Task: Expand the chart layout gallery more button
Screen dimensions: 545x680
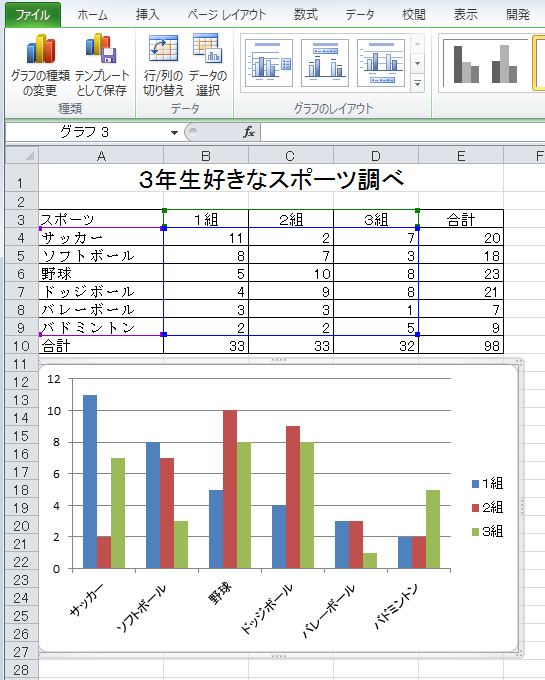Action: click(x=417, y=83)
